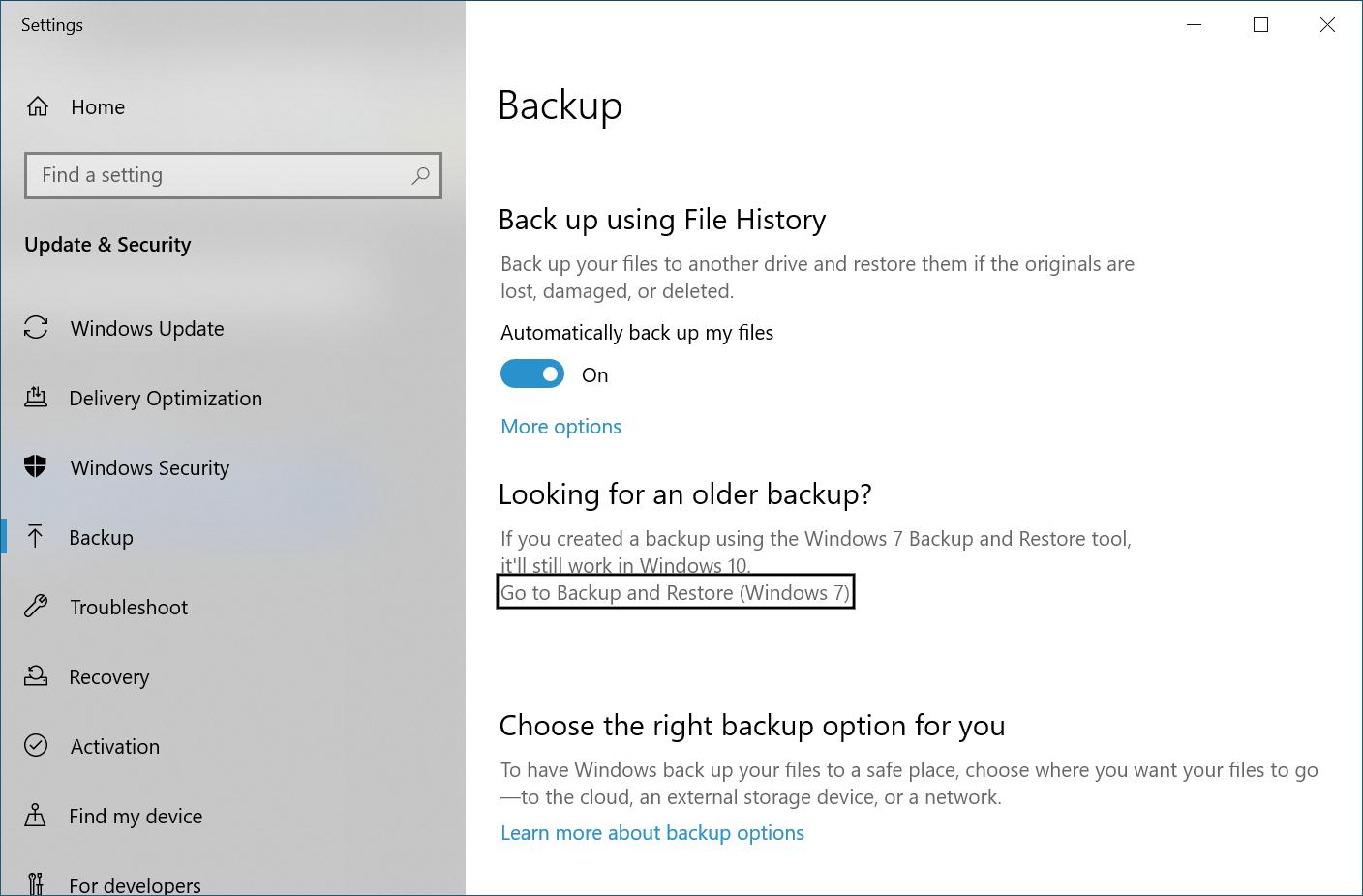Open Troubleshoot via its wrench icon
Viewport: 1363px width, 896px height.
click(x=36, y=607)
